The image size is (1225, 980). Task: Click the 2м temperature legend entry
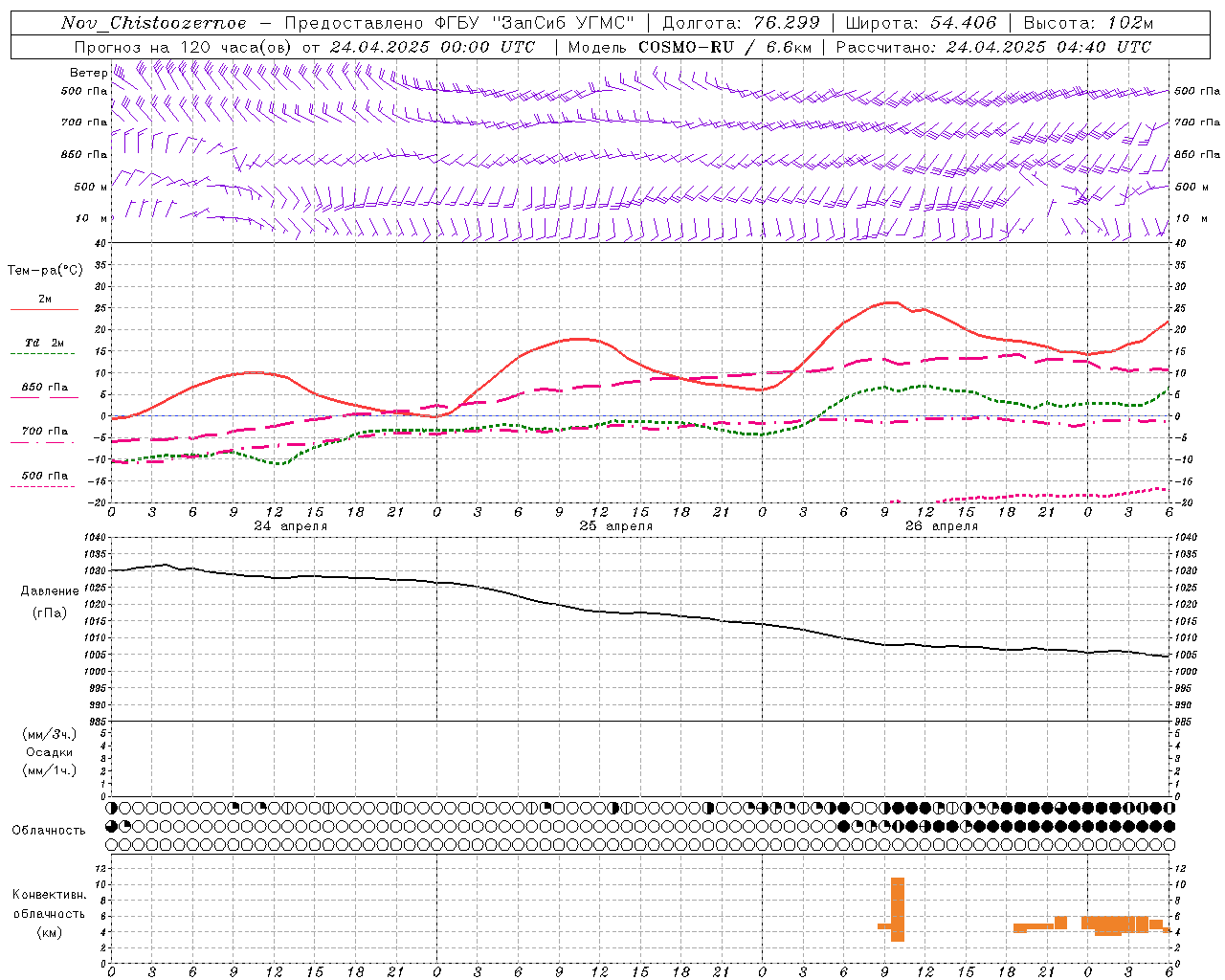[x=45, y=300]
